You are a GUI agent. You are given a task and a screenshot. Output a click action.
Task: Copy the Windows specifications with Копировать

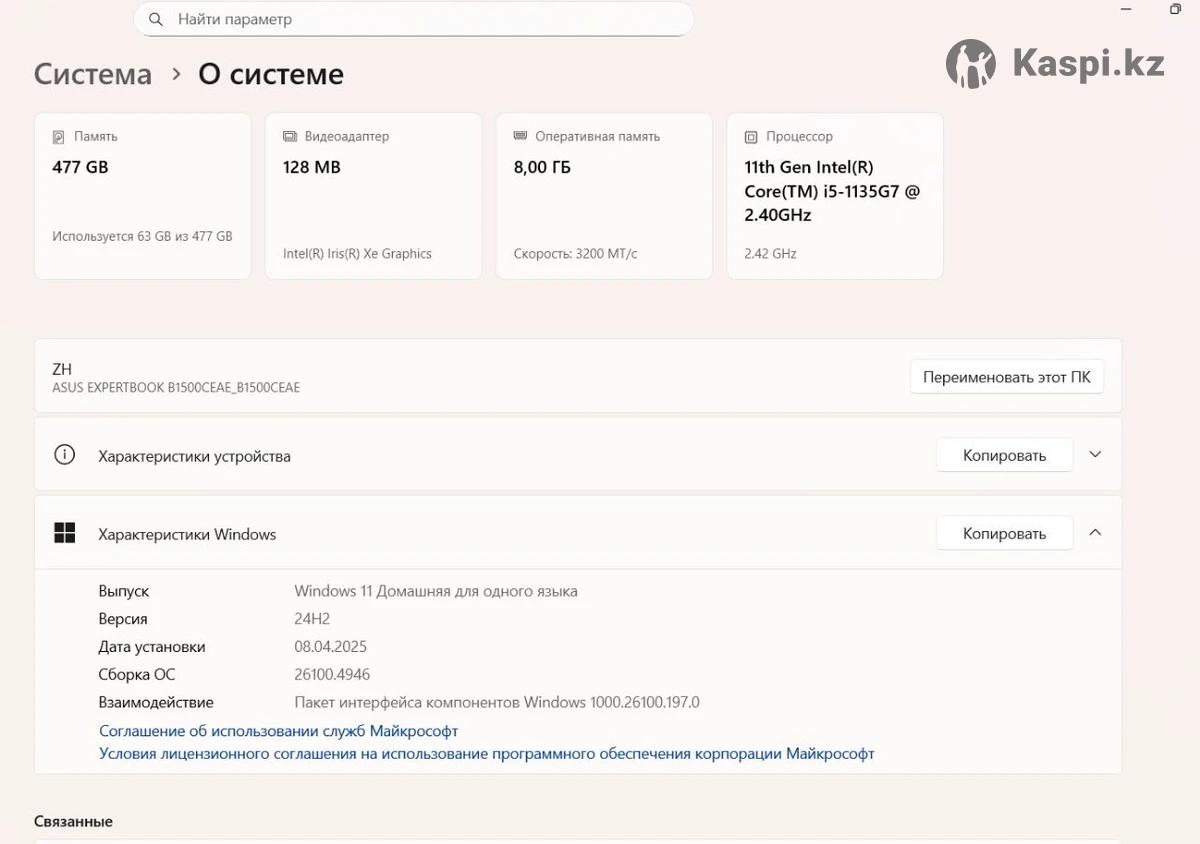click(1004, 533)
